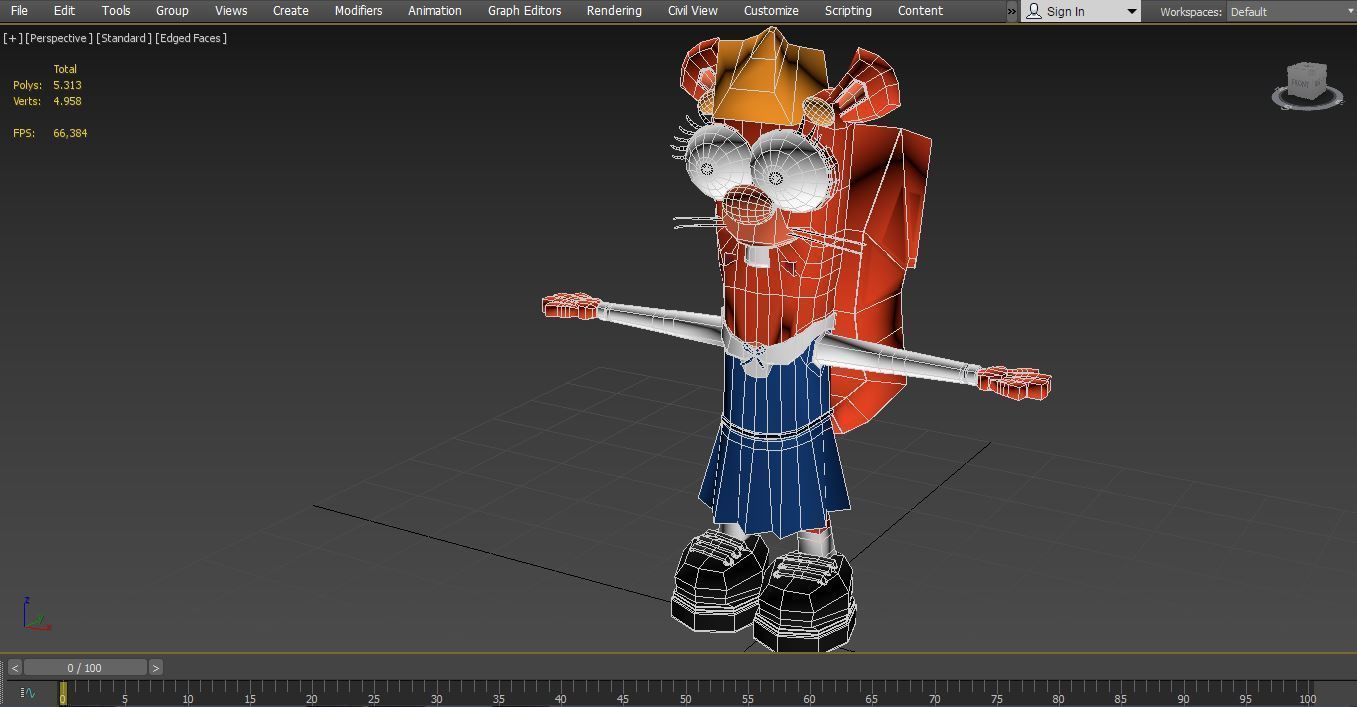Open the Scripting menu
Screen dimensions: 1357x707
848,11
